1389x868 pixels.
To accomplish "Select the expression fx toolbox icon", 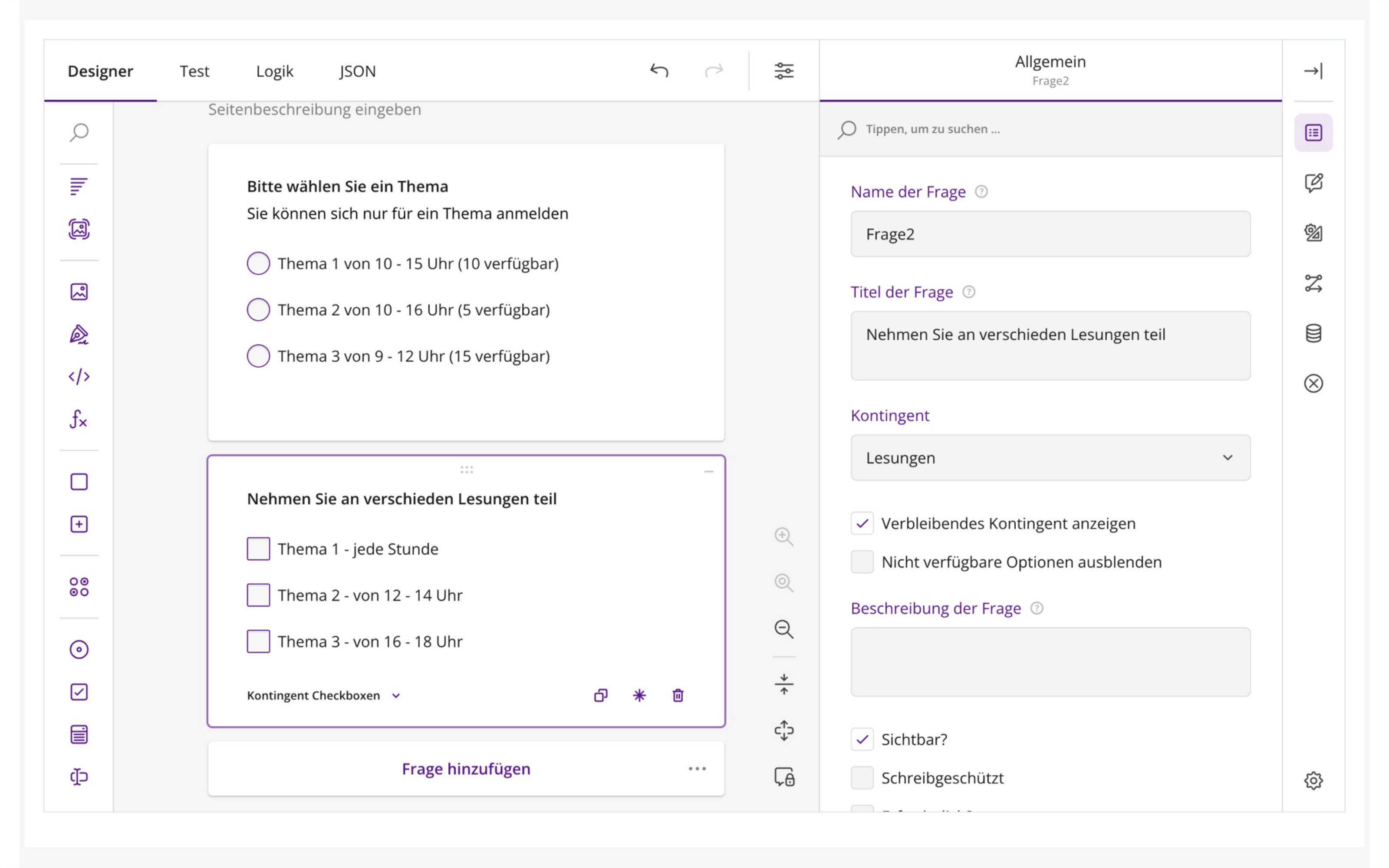I will pyautogui.click(x=79, y=419).
